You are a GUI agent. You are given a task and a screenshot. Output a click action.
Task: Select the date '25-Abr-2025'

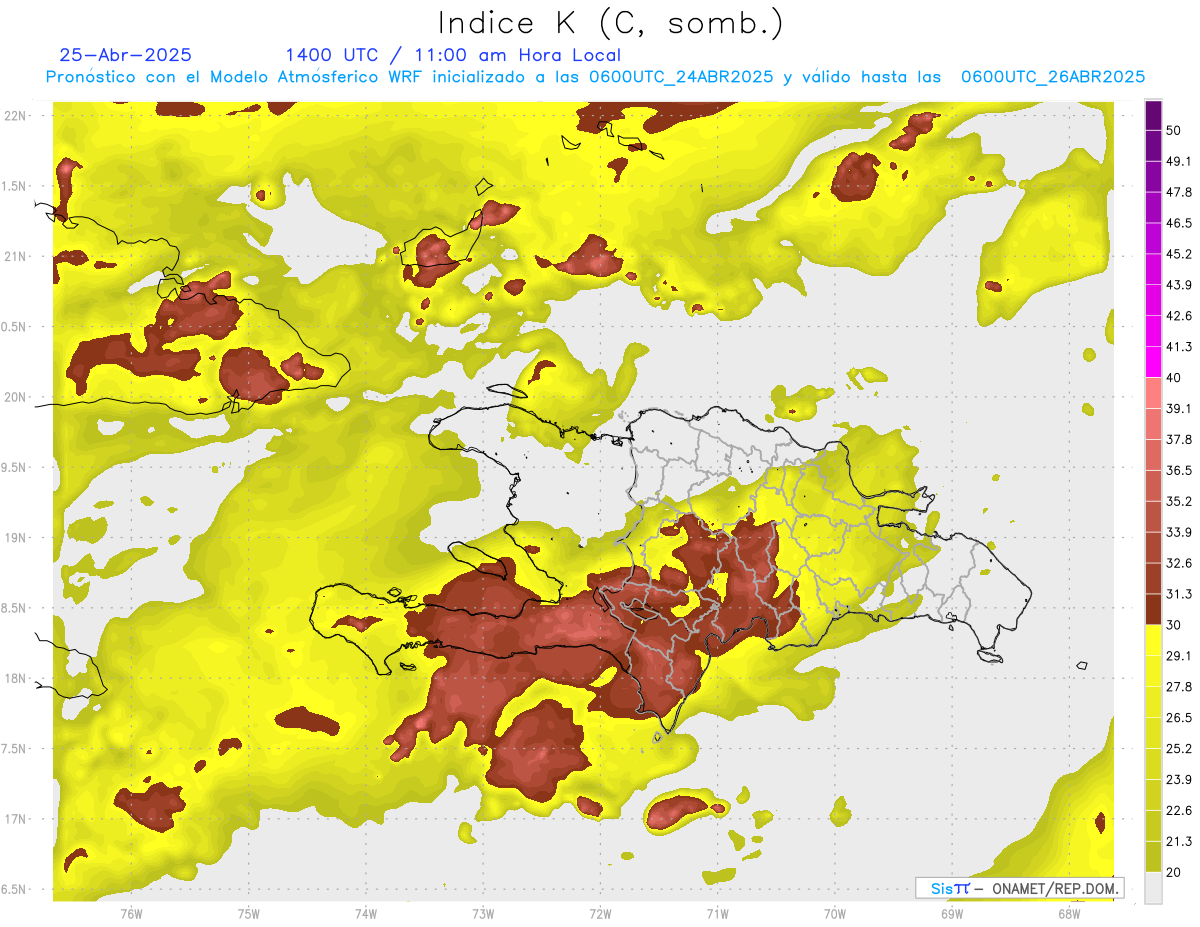coord(126,55)
